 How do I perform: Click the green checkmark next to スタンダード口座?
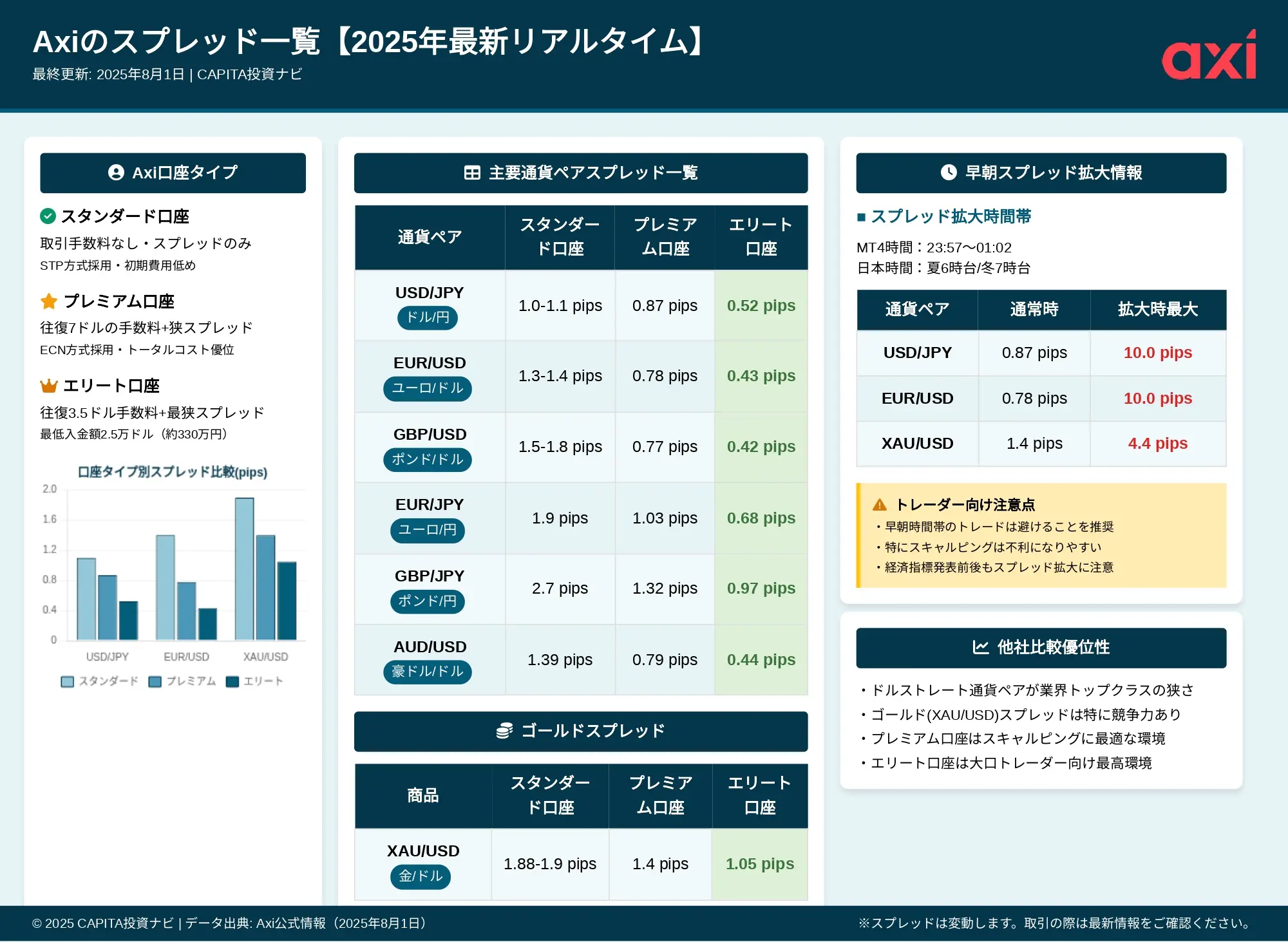[x=48, y=216]
